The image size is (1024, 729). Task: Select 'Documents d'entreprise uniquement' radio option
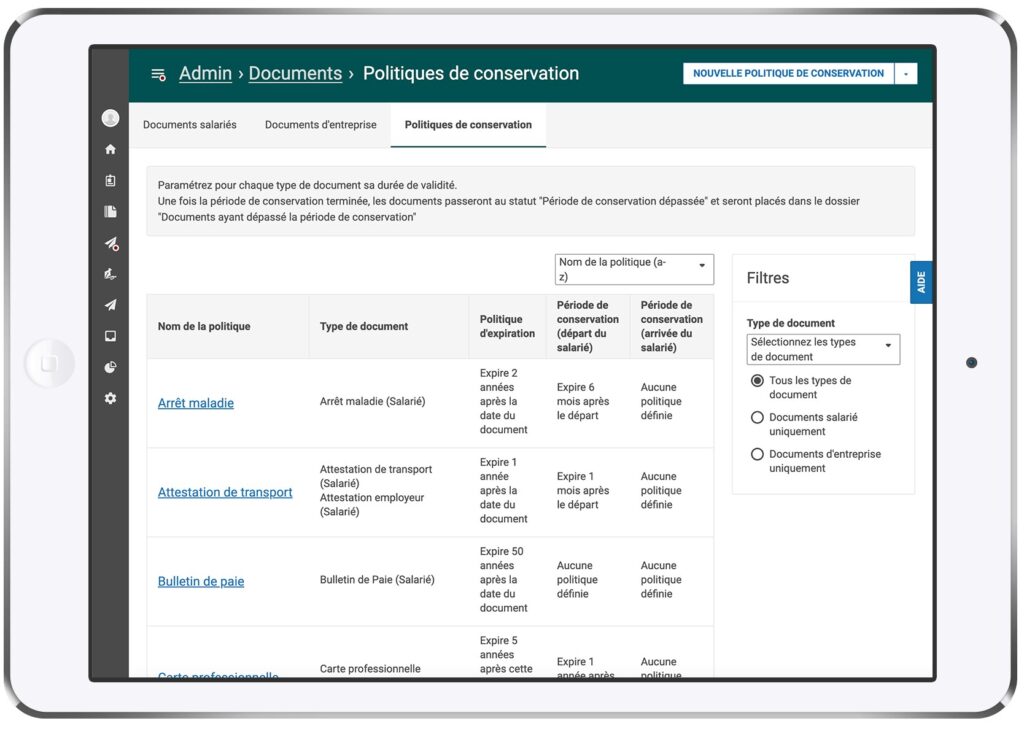click(x=757, y=455)
